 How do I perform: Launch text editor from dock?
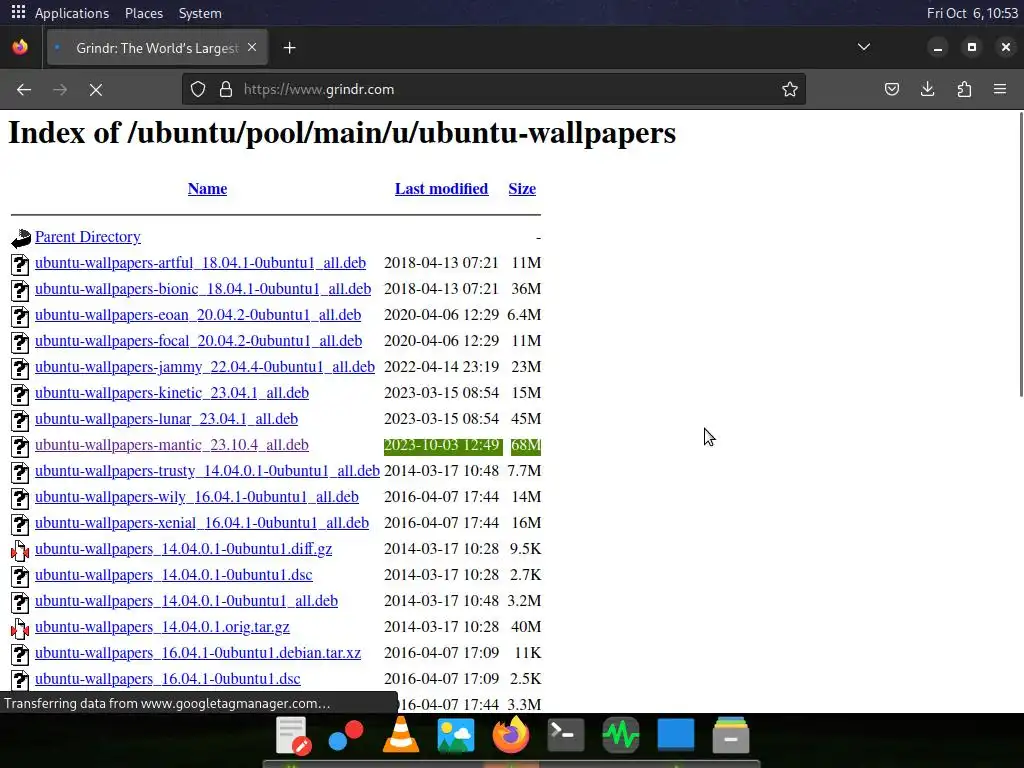click(291, 735)
